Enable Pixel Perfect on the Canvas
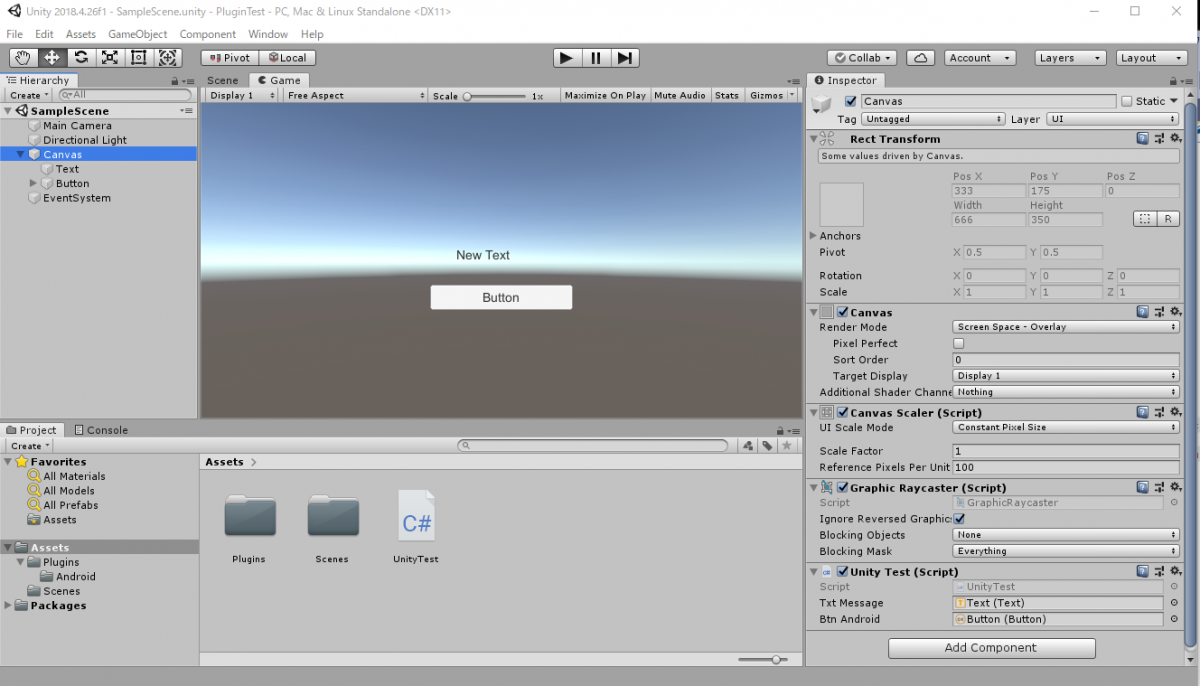 pyautogui.click(x=958, y=343)
